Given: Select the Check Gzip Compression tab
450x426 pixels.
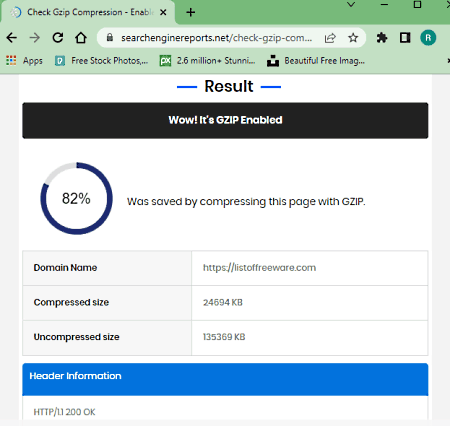Looking at the screenshot, I should (x=88, y=12).
